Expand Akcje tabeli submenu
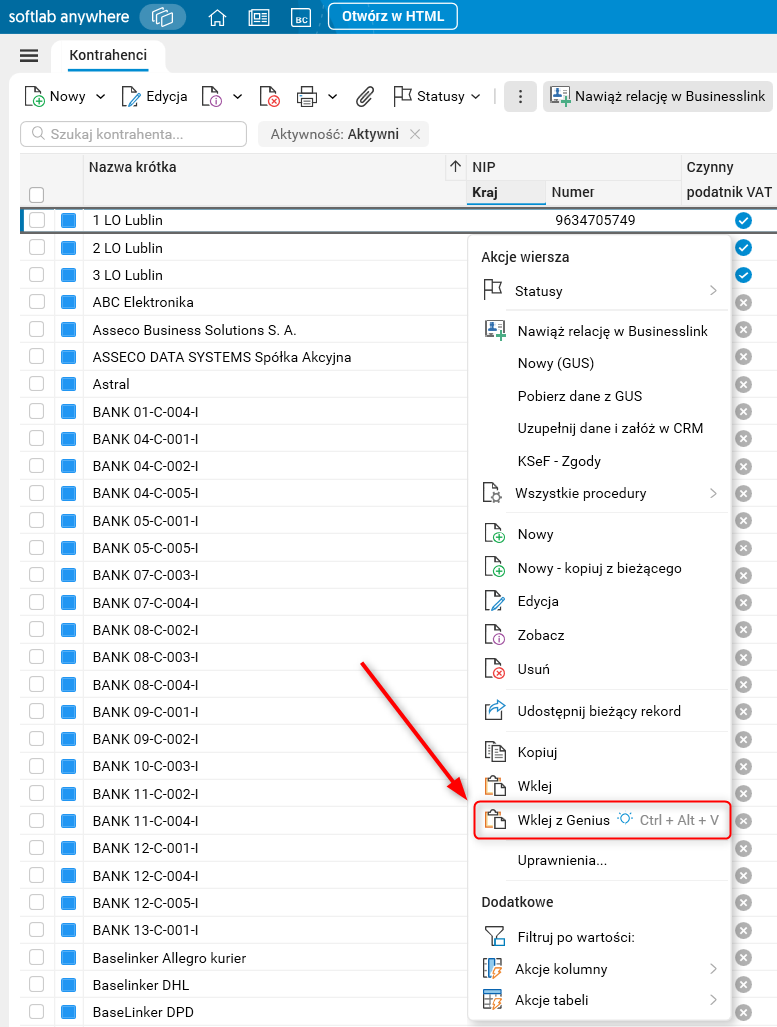Image resolution: width=777 pixels, height=1027 pixels. 713,1000
